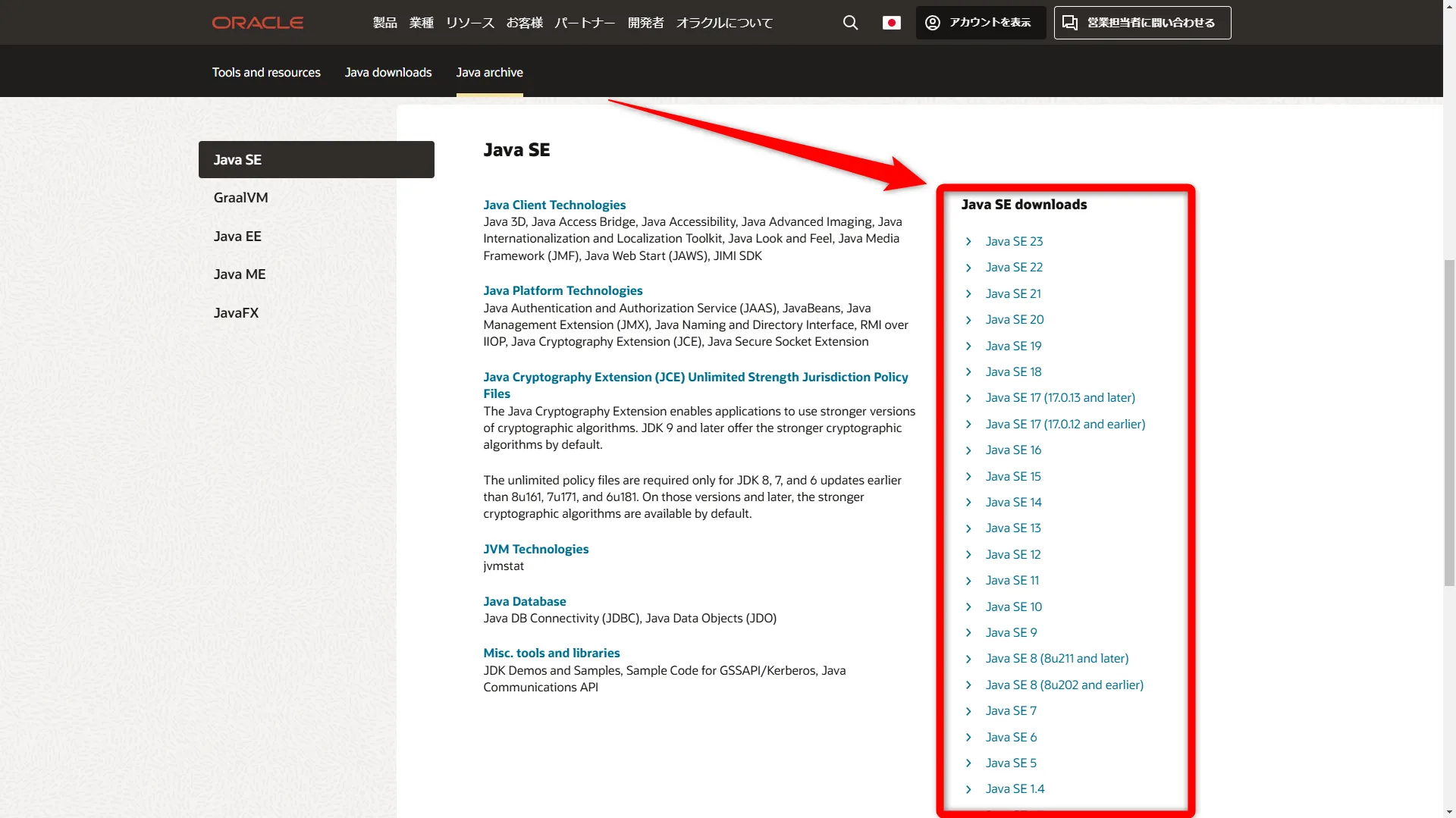Open Java SE 8 (8u202 and earlier)
The image size is (1456, 818).
pos(1064,685)
